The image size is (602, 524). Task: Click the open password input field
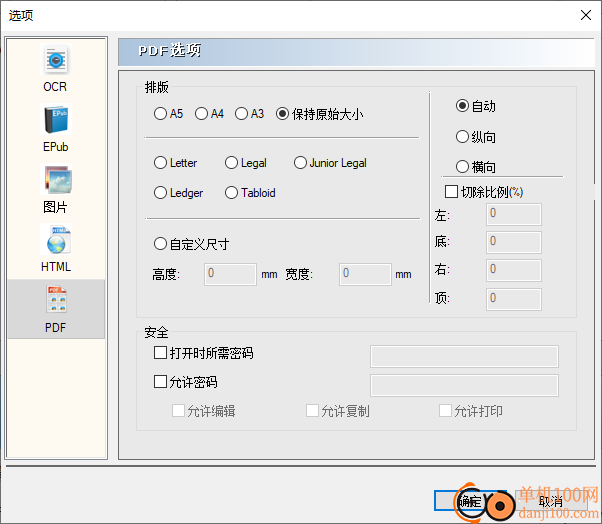464,356
